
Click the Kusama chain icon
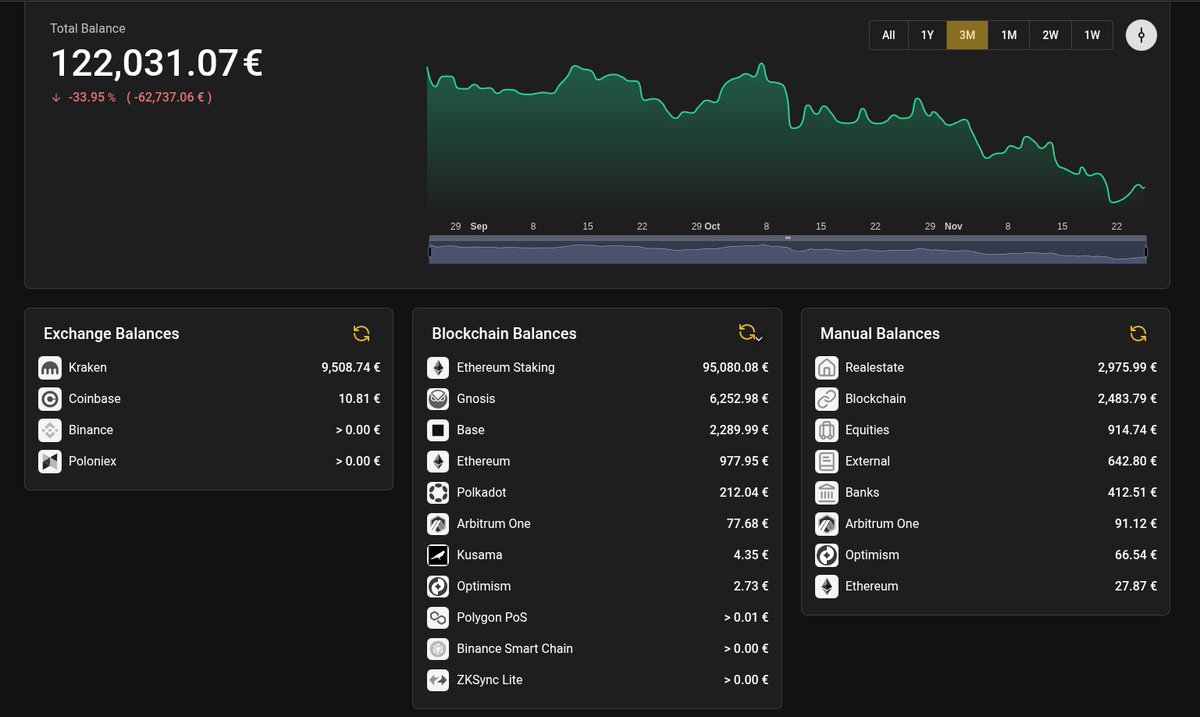[x=438, y=555]
